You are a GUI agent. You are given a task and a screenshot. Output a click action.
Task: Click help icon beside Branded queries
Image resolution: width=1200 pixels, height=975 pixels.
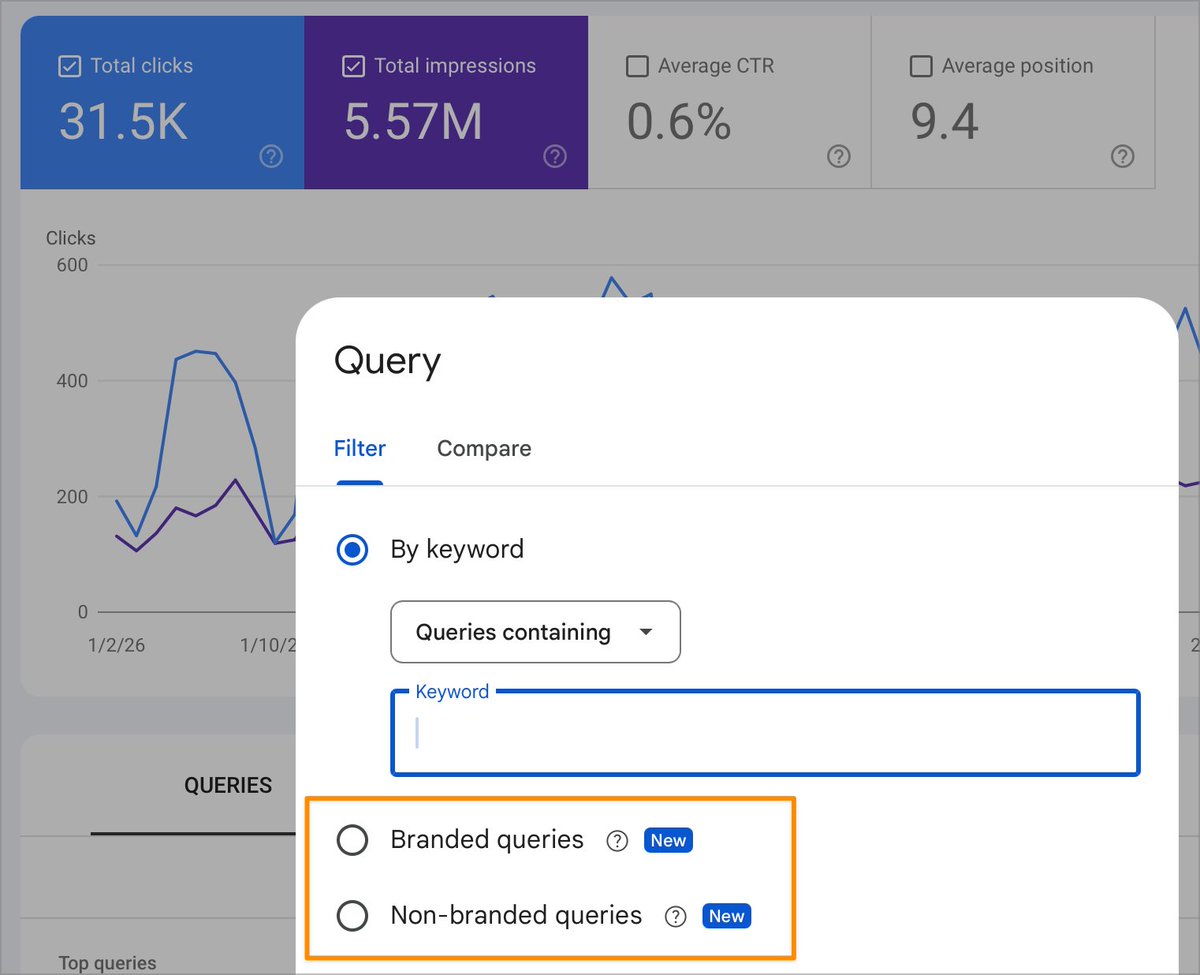point(618,841)
